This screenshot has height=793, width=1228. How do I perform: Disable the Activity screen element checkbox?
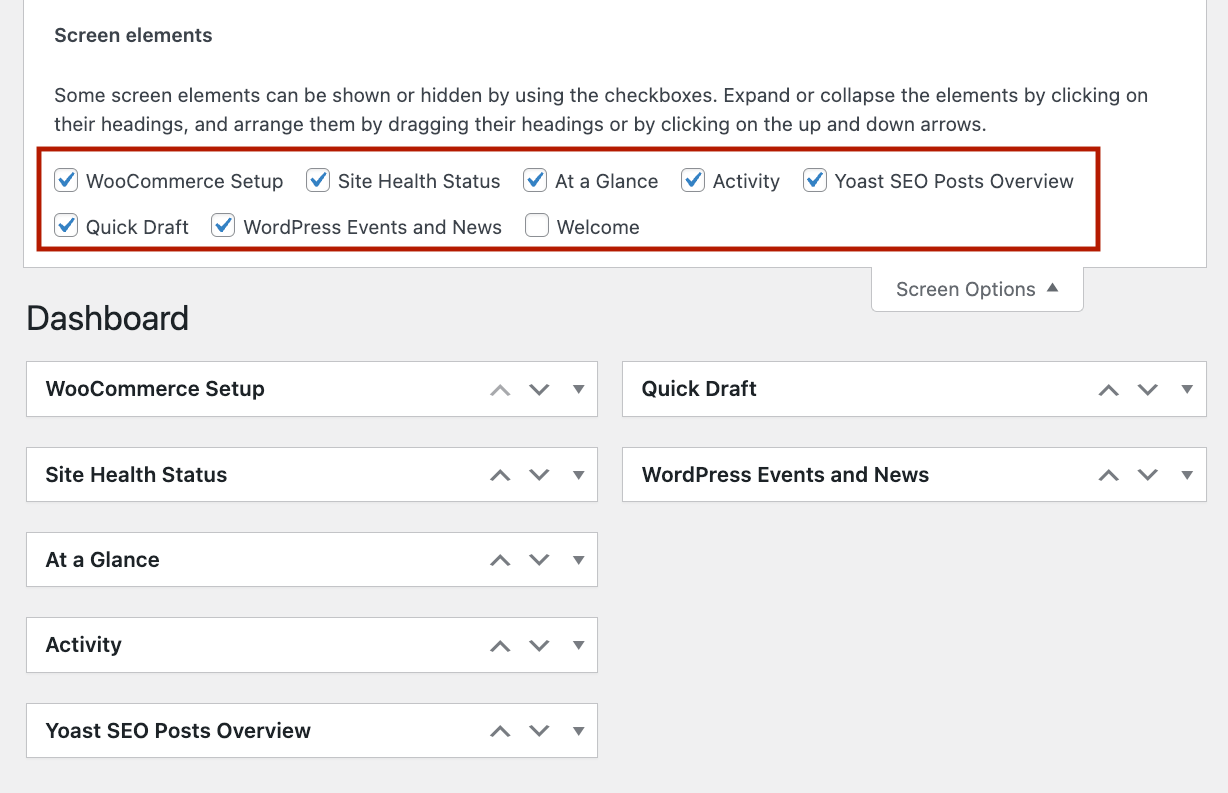[x=694, y=180]
